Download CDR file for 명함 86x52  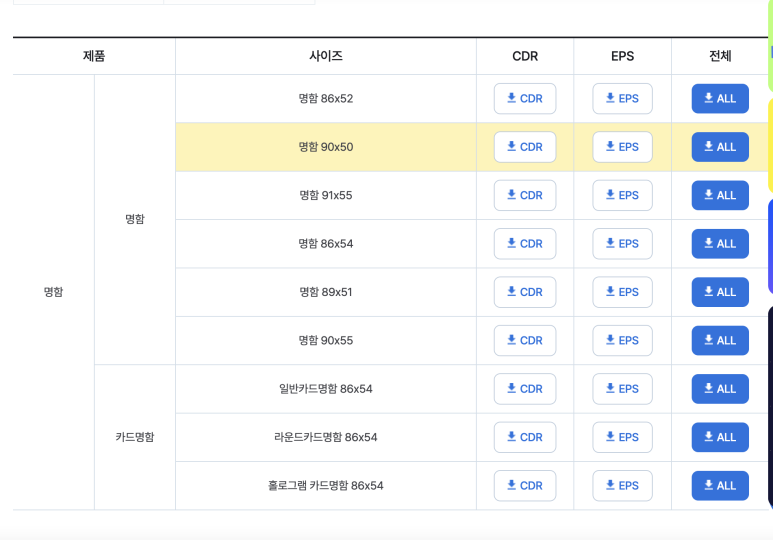[525, 99]
